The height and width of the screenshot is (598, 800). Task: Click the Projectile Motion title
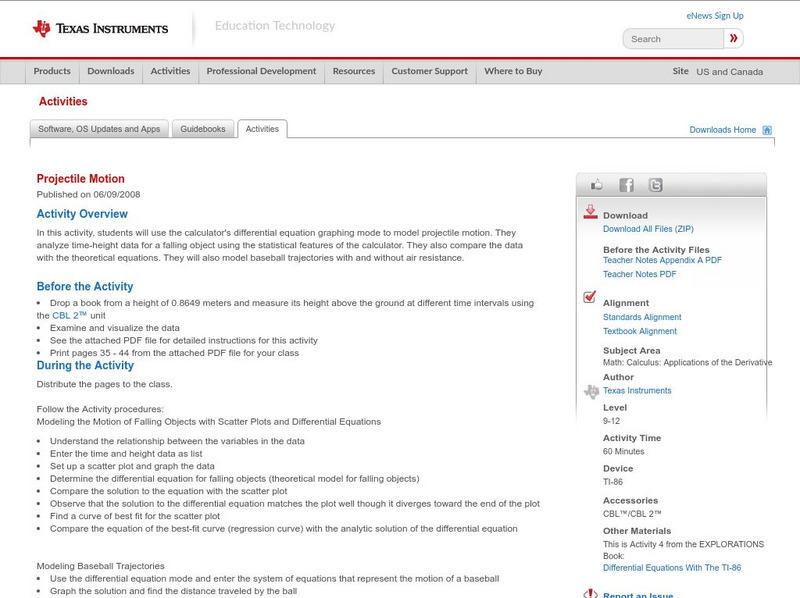[x=81, y=179]
